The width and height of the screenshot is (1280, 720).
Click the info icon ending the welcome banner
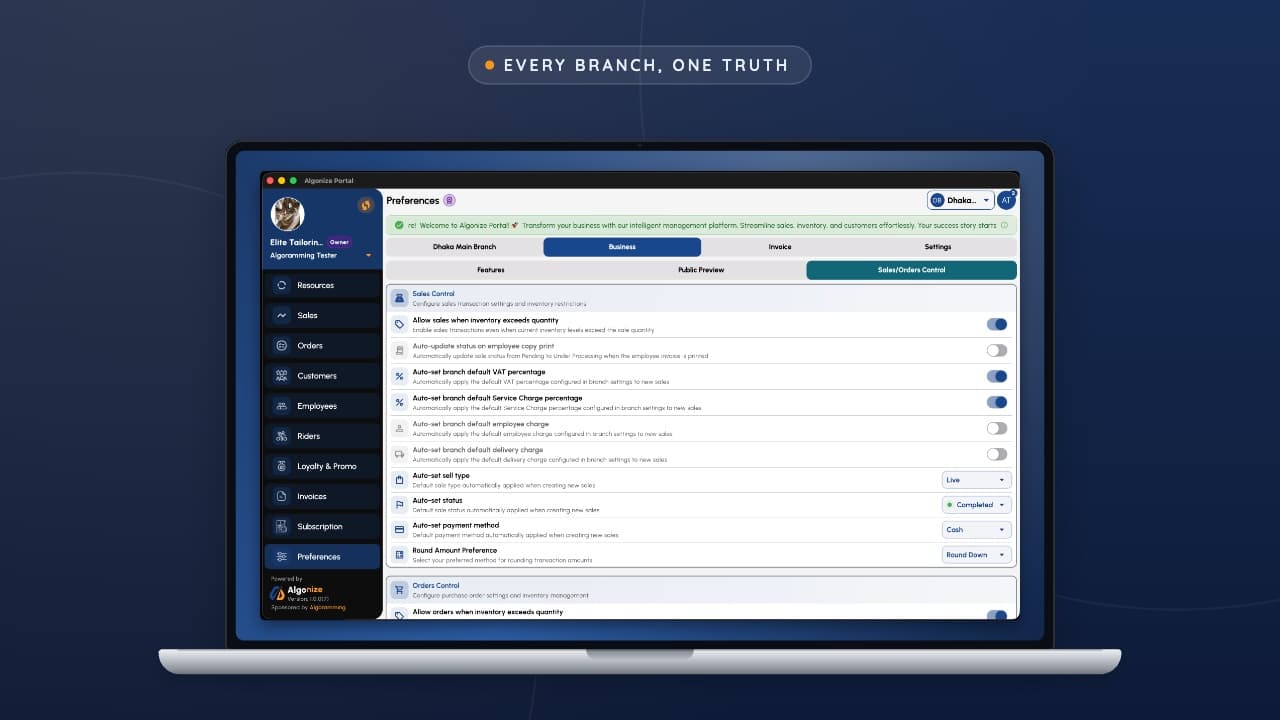click(1005, 225)
